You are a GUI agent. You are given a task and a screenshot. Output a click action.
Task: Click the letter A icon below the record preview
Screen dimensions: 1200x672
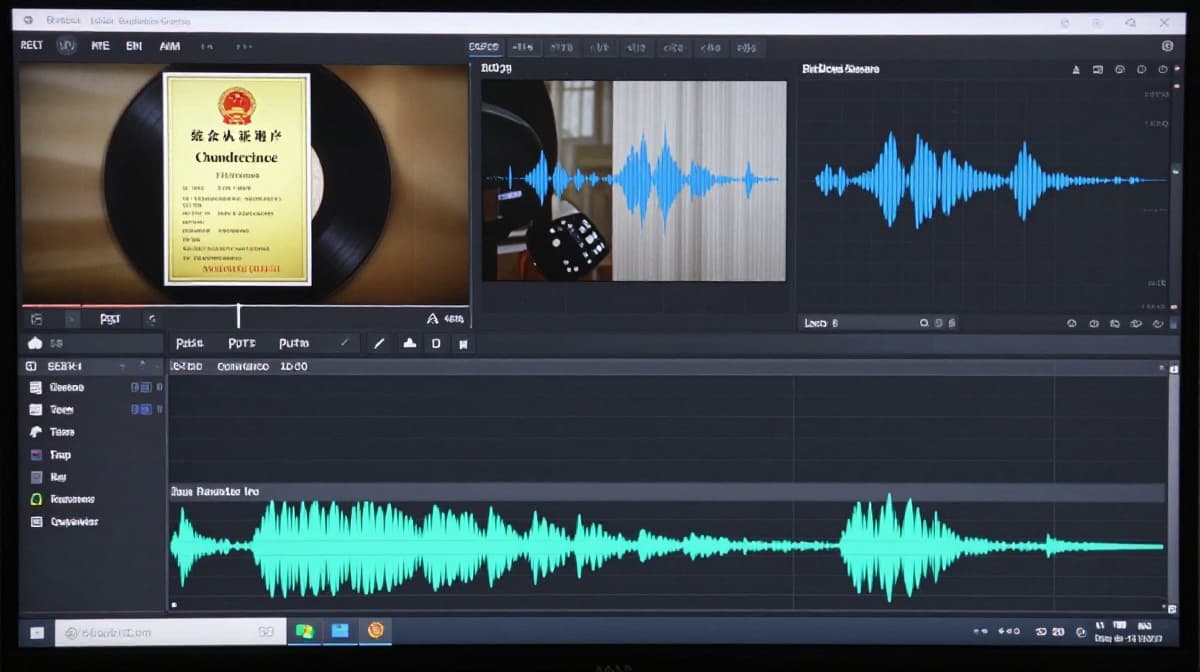(432, 319)
